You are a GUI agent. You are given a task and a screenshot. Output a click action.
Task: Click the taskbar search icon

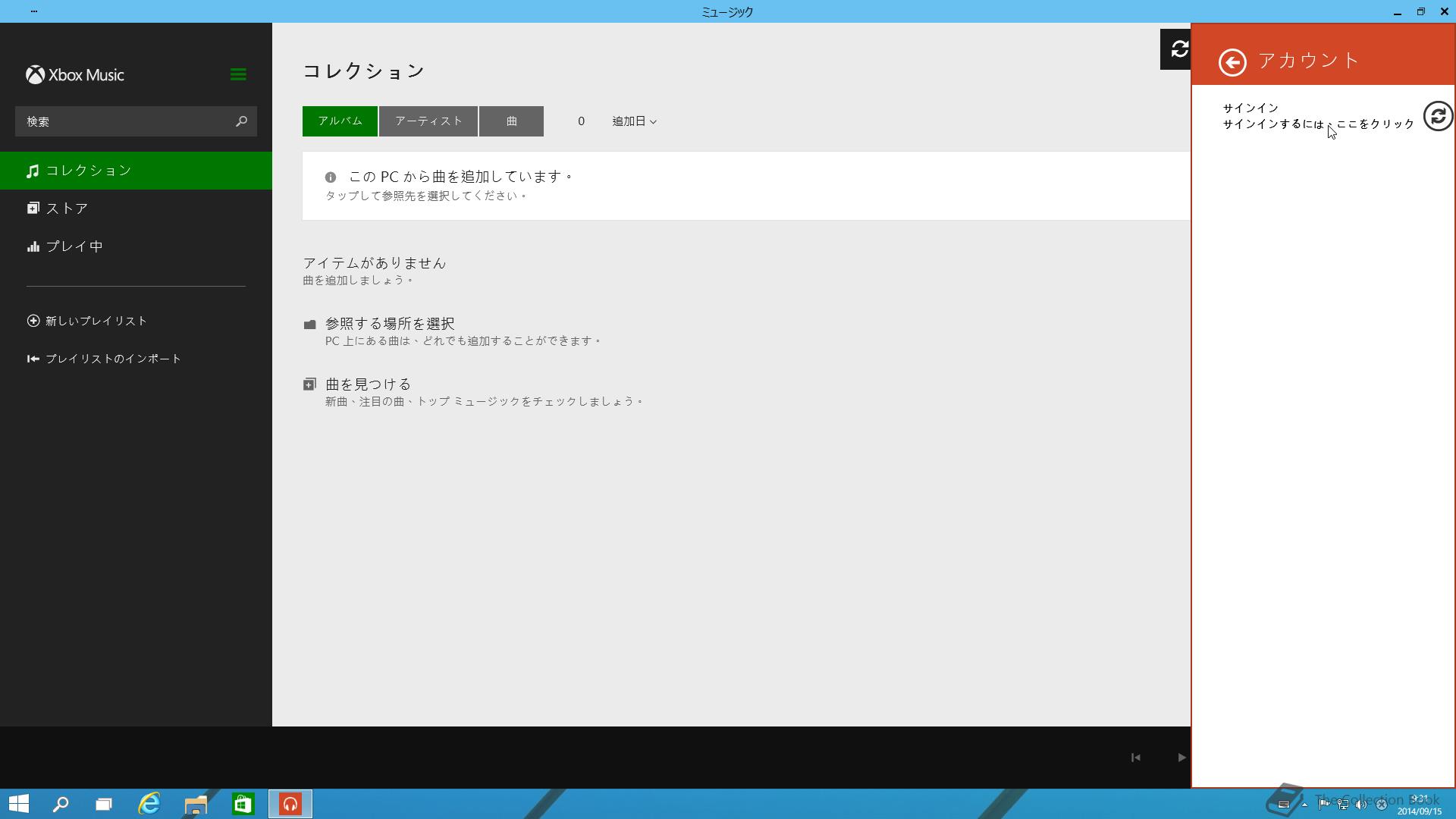pos(61,804)
